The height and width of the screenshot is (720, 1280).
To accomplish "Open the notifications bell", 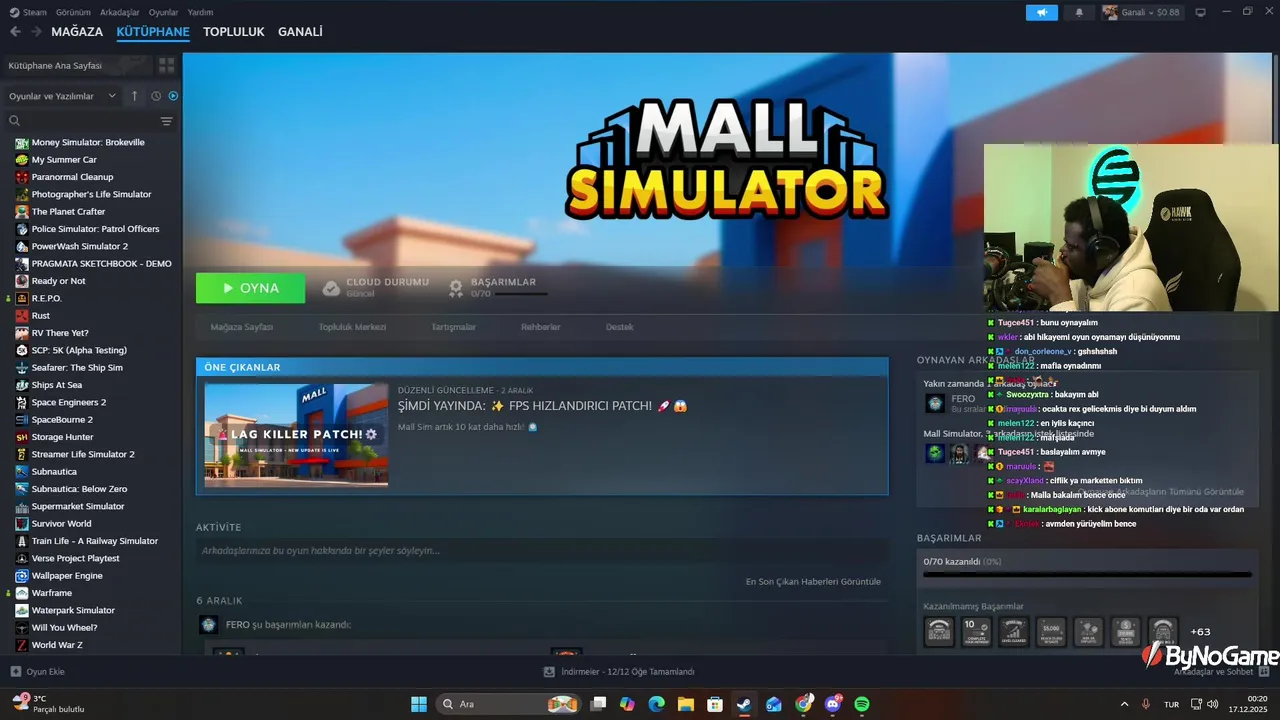I will click(1079, 12).
